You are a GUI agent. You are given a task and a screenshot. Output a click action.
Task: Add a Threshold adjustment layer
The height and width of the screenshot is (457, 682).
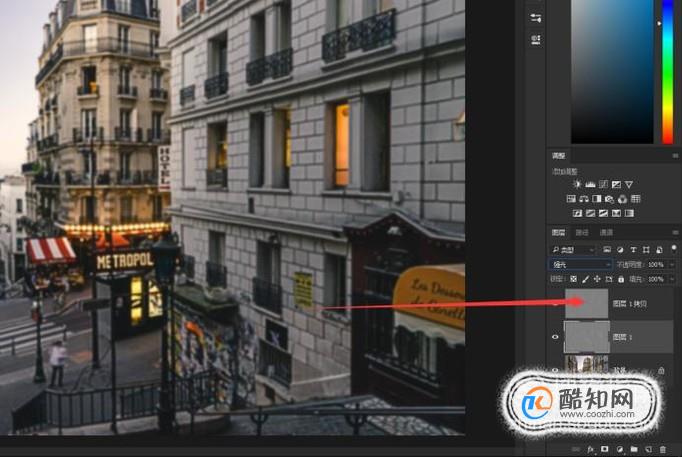pos(603,213)
